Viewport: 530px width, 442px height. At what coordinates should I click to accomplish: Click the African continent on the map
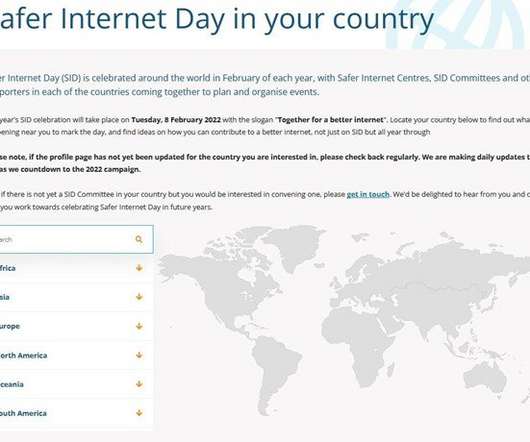(x=357, y=341)
